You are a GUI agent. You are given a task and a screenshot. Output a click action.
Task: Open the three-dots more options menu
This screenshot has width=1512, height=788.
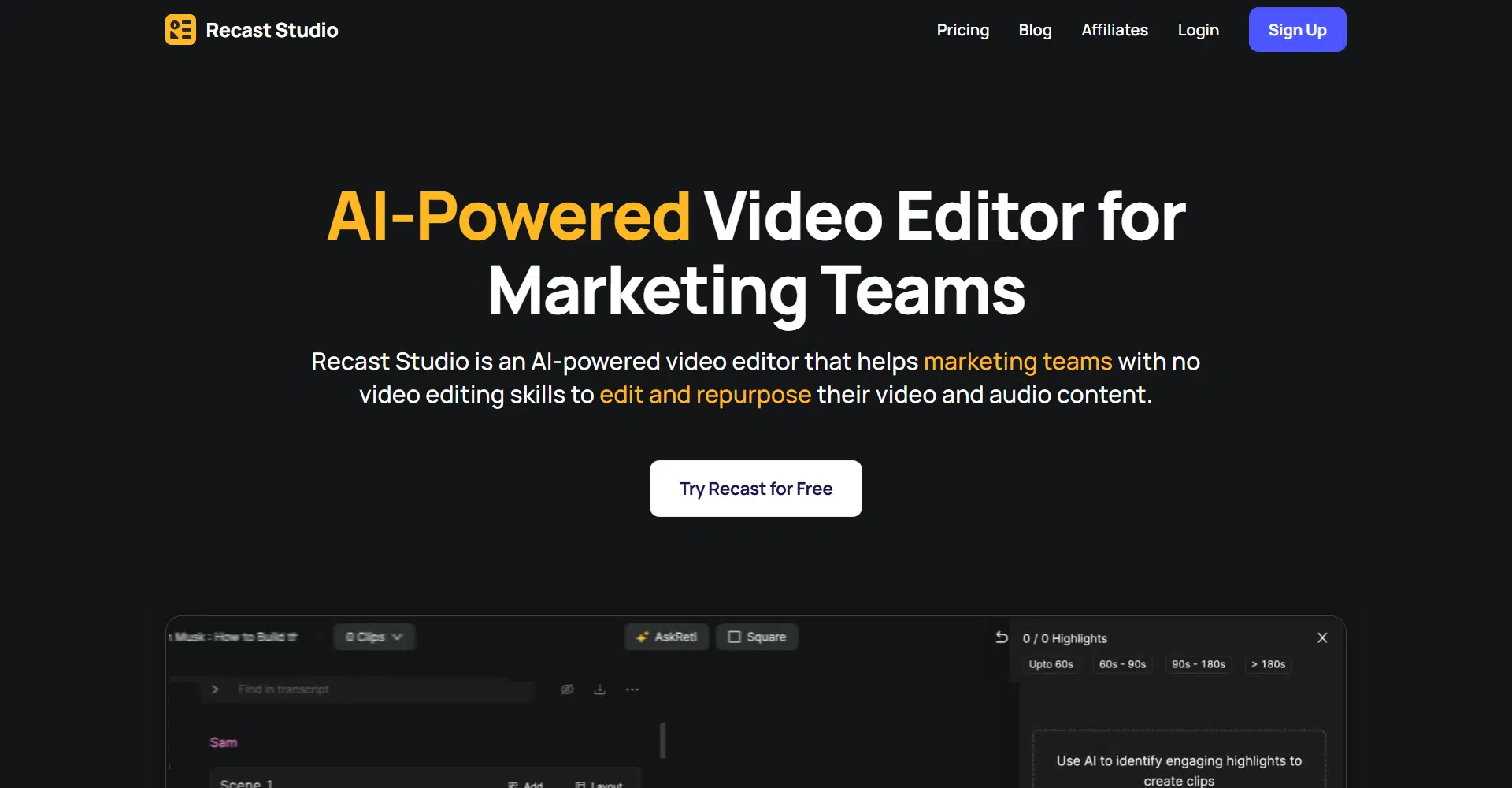(632, 689)
